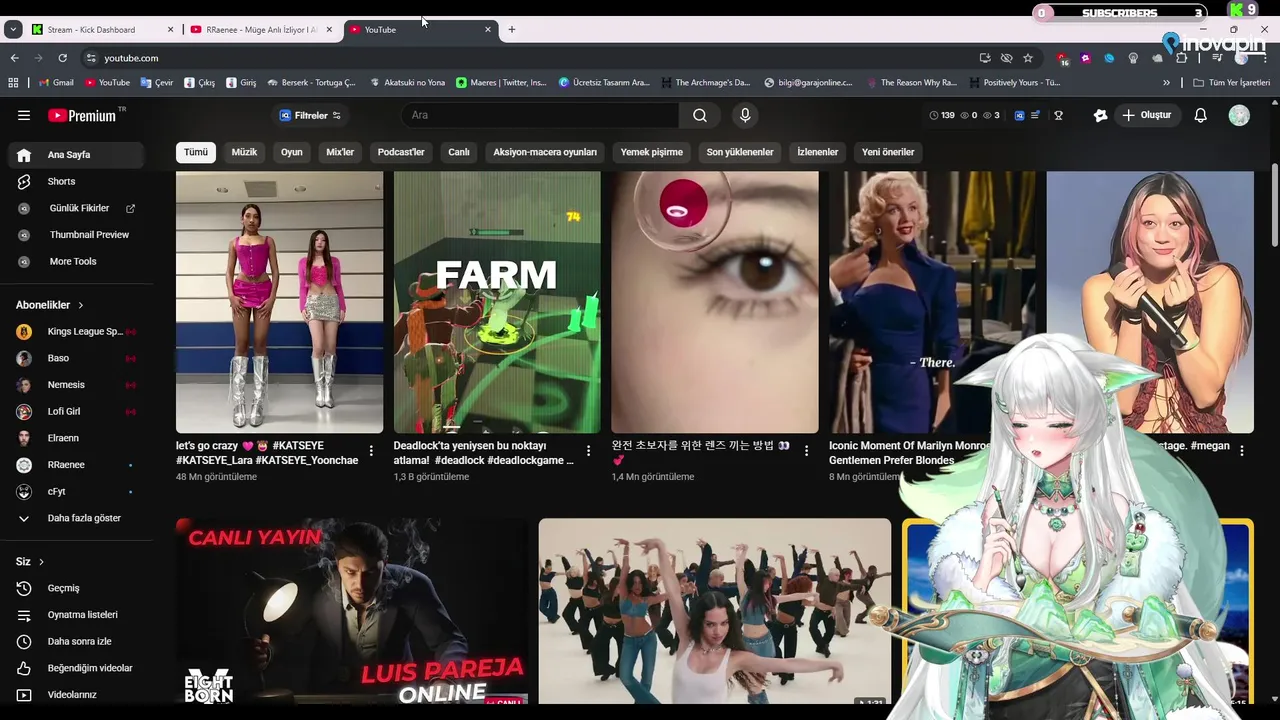Click in the Ara search field

540,115
